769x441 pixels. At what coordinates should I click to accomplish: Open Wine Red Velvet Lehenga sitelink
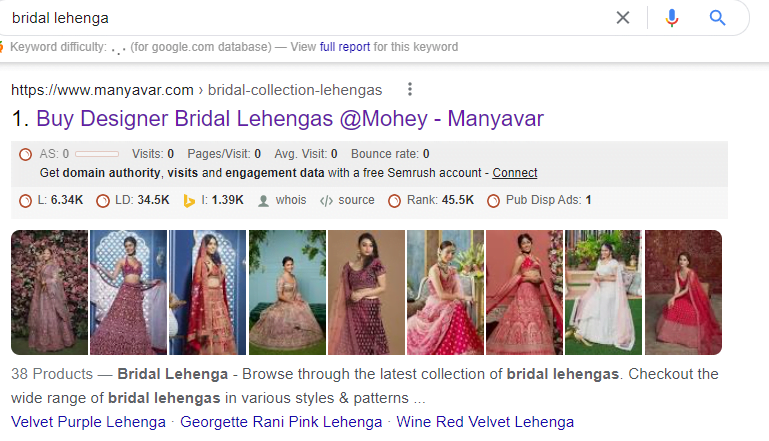pyautogui.click(x=485, y=422)
